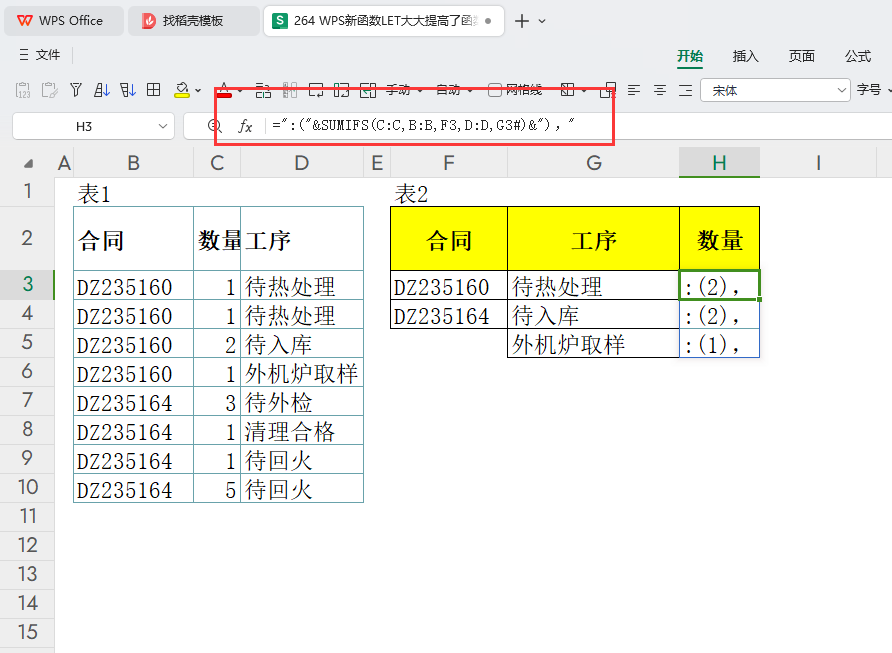Click quantity cell with value 3
Viewport: 892px width, 653px height.
(217, 402)
